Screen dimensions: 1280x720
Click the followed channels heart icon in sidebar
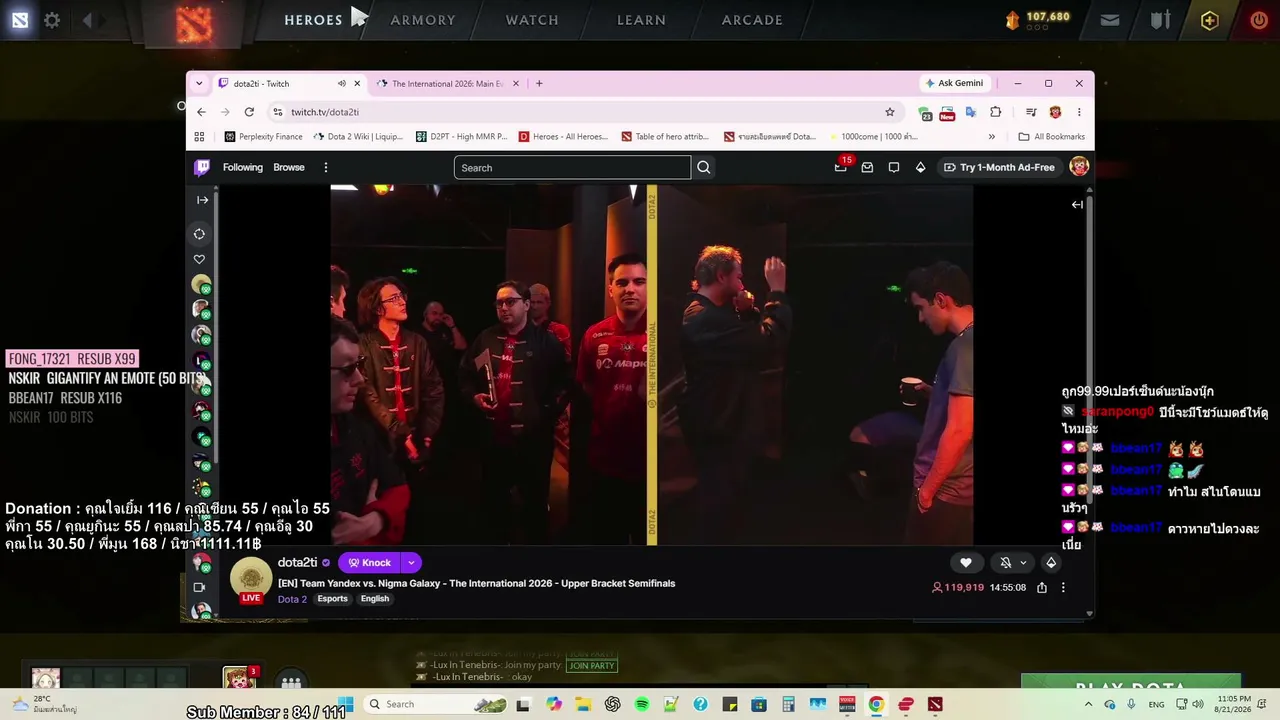coord(200,259)
